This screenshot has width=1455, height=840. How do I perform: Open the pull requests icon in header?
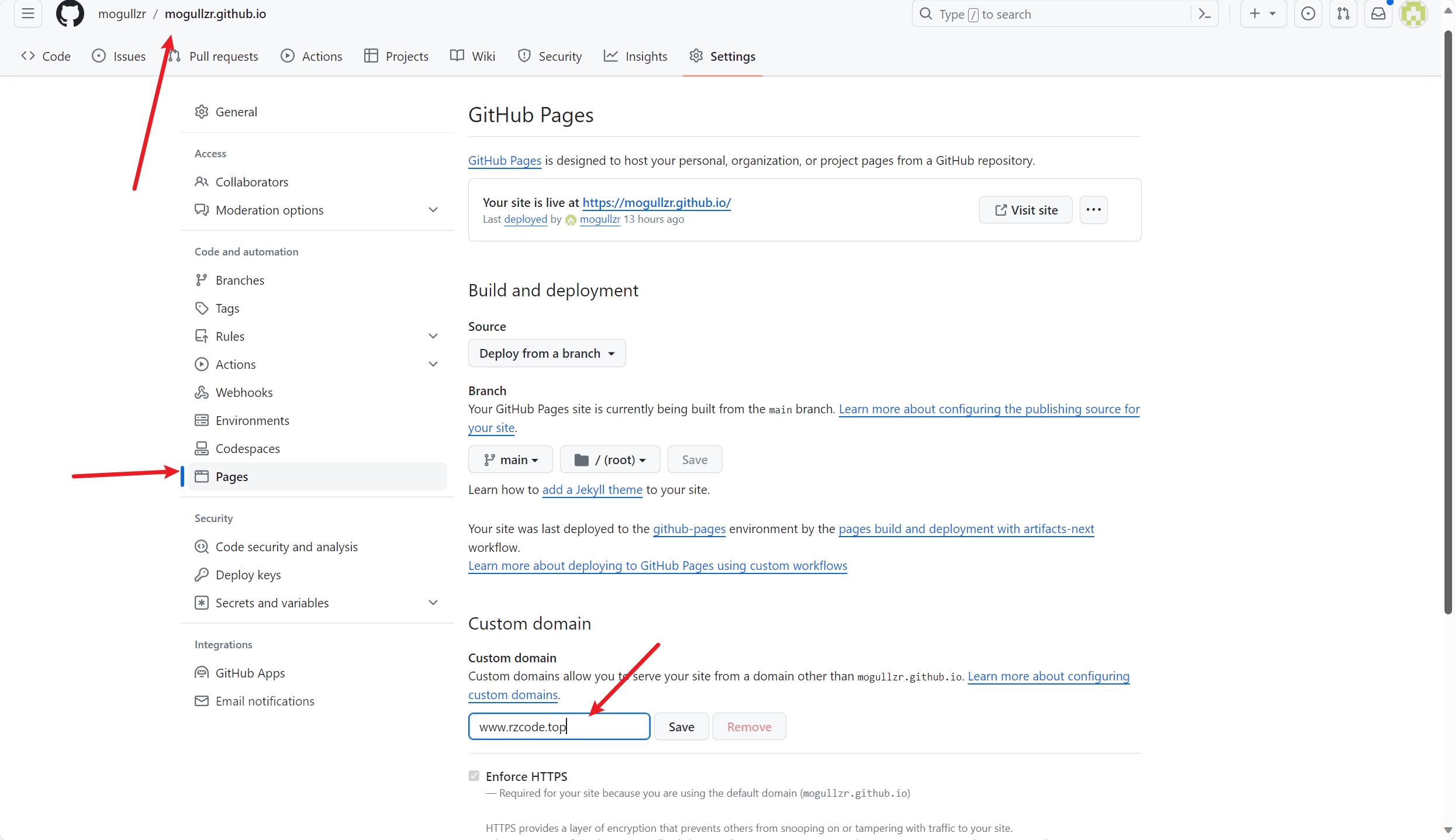(1343, 14)
